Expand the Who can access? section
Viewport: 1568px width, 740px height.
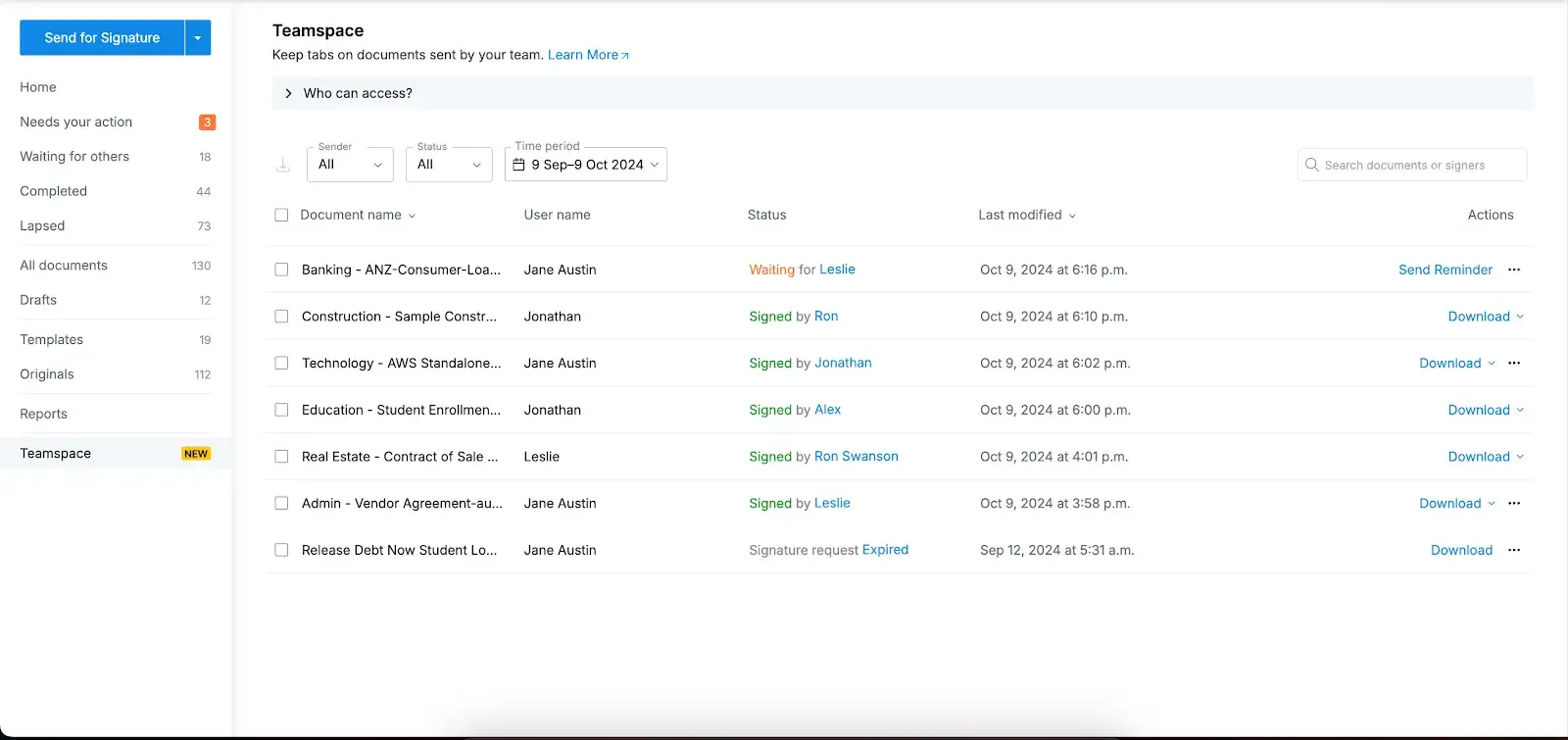pyautogui.click(x=902, y=93)
